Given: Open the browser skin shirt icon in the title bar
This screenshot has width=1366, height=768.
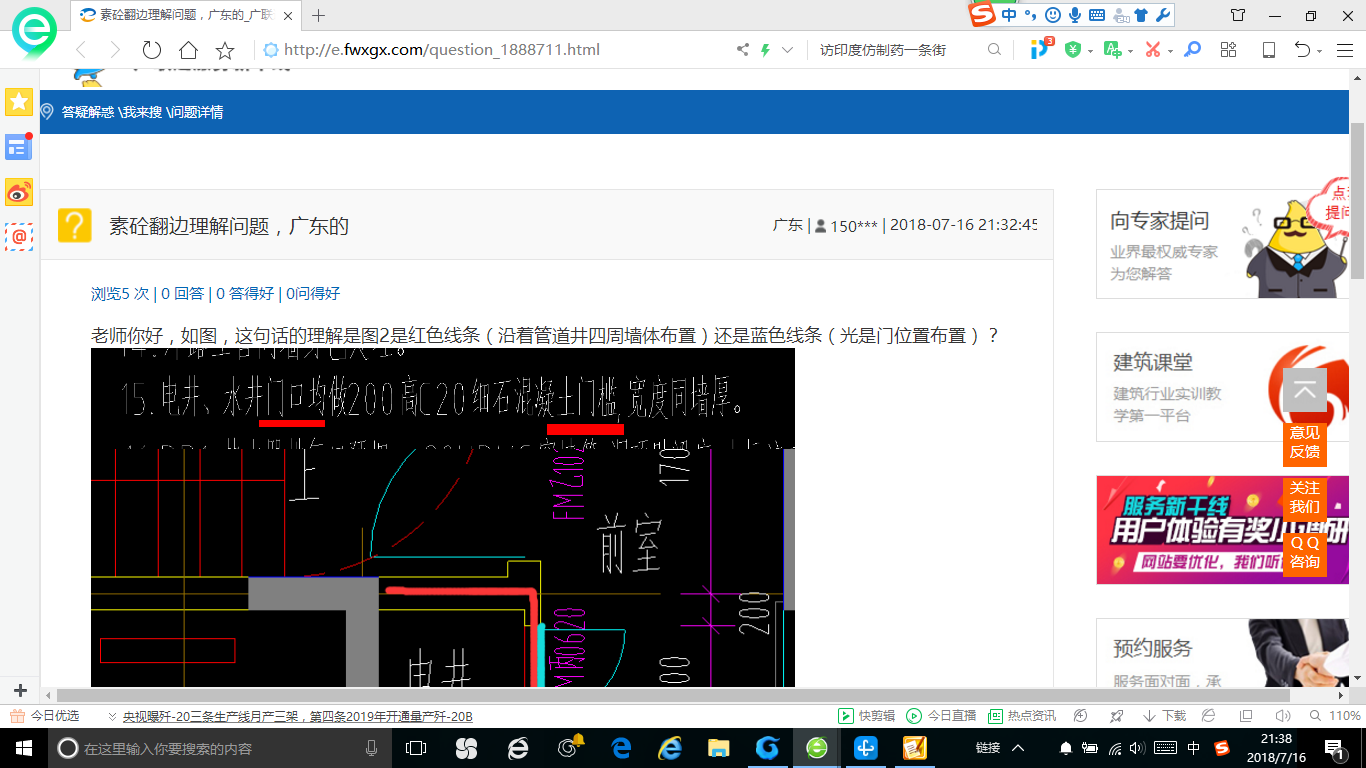Looking at the screenshot, I should pyautogui.click(x=1238, y=15).
